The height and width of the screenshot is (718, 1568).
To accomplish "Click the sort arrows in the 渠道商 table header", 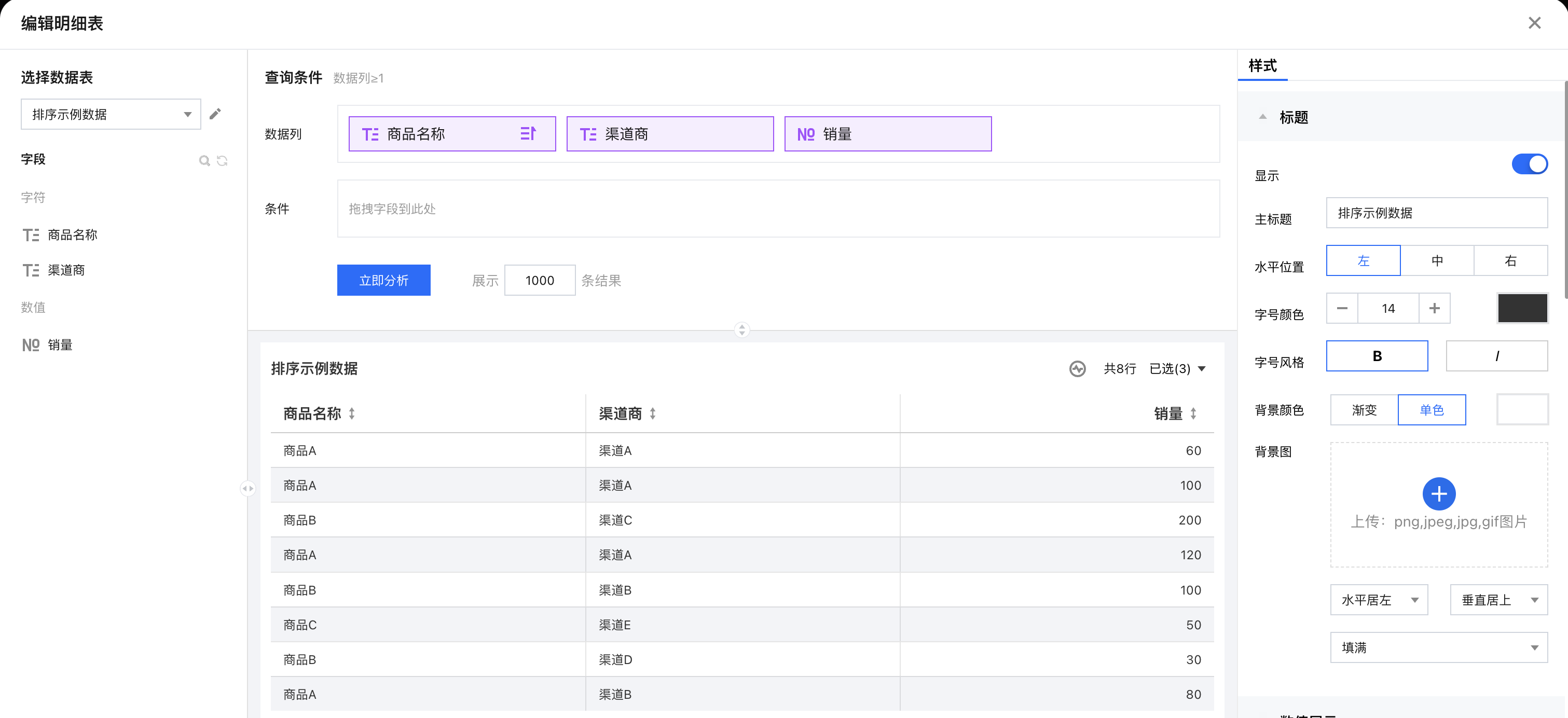I will [653, 414].
